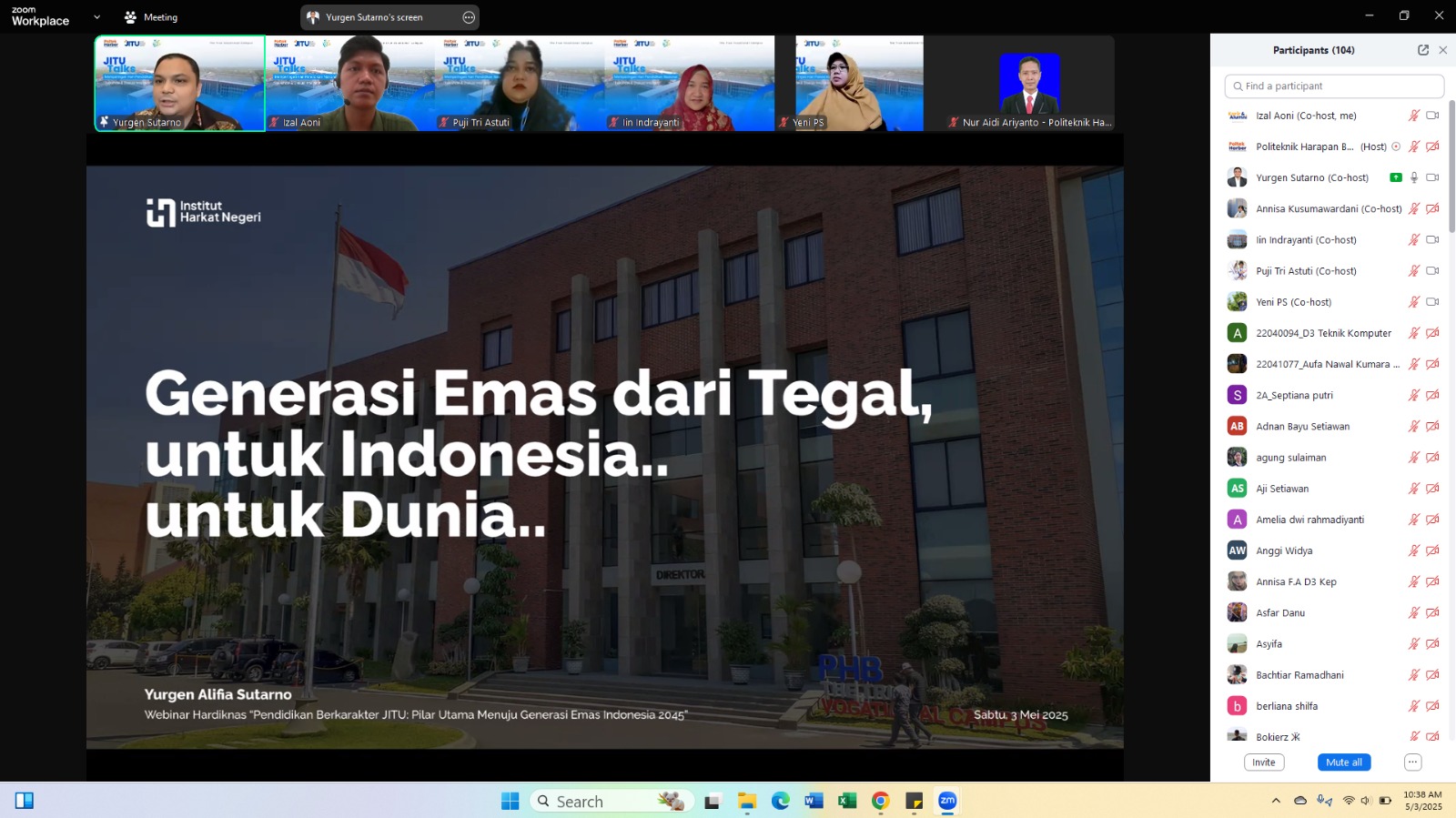Toggle microphone for Yurgen Sutarno in list
1456x818 pixels.
coord(1414,177)
